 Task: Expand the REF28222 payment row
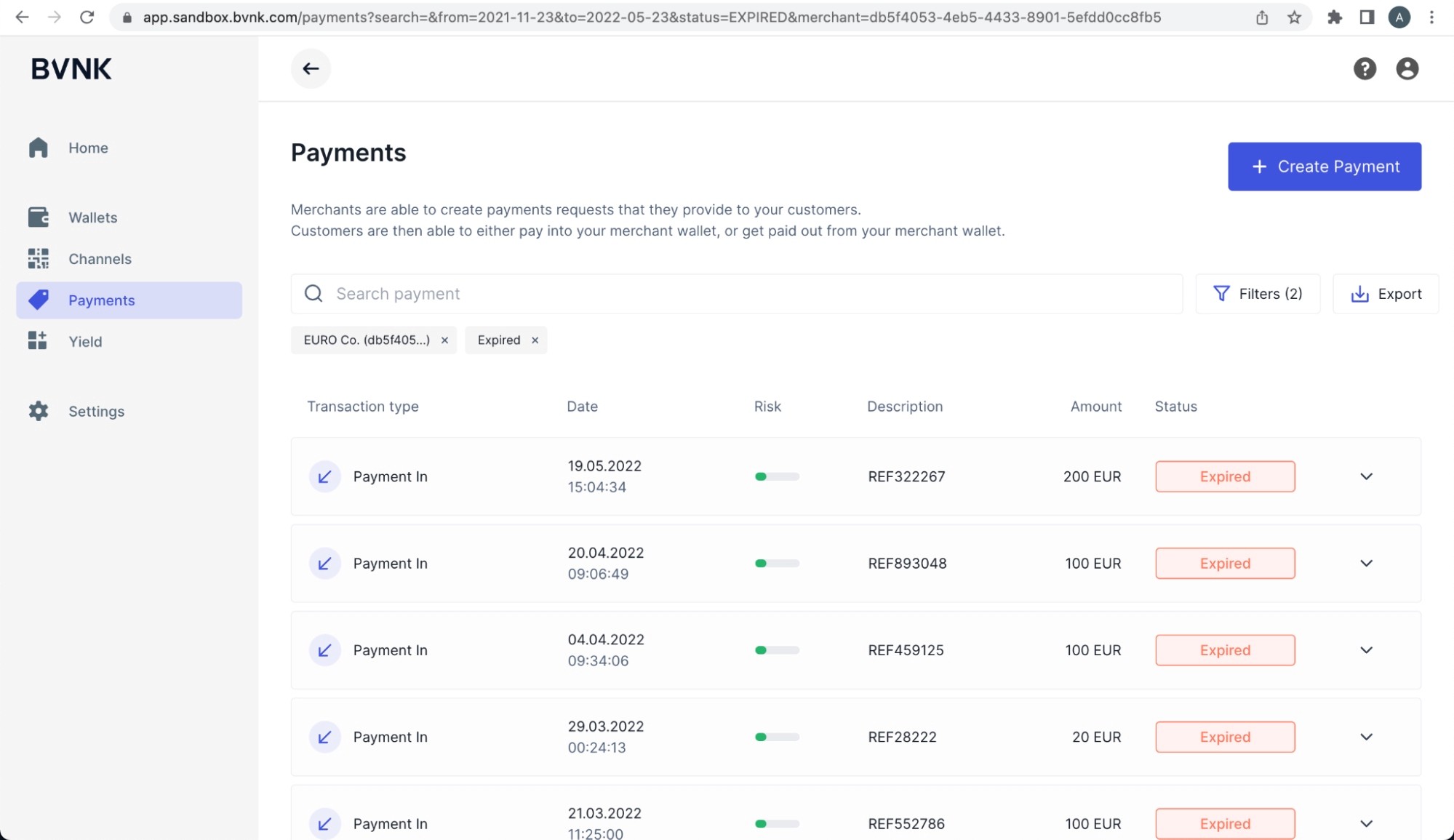[1366, 737]
